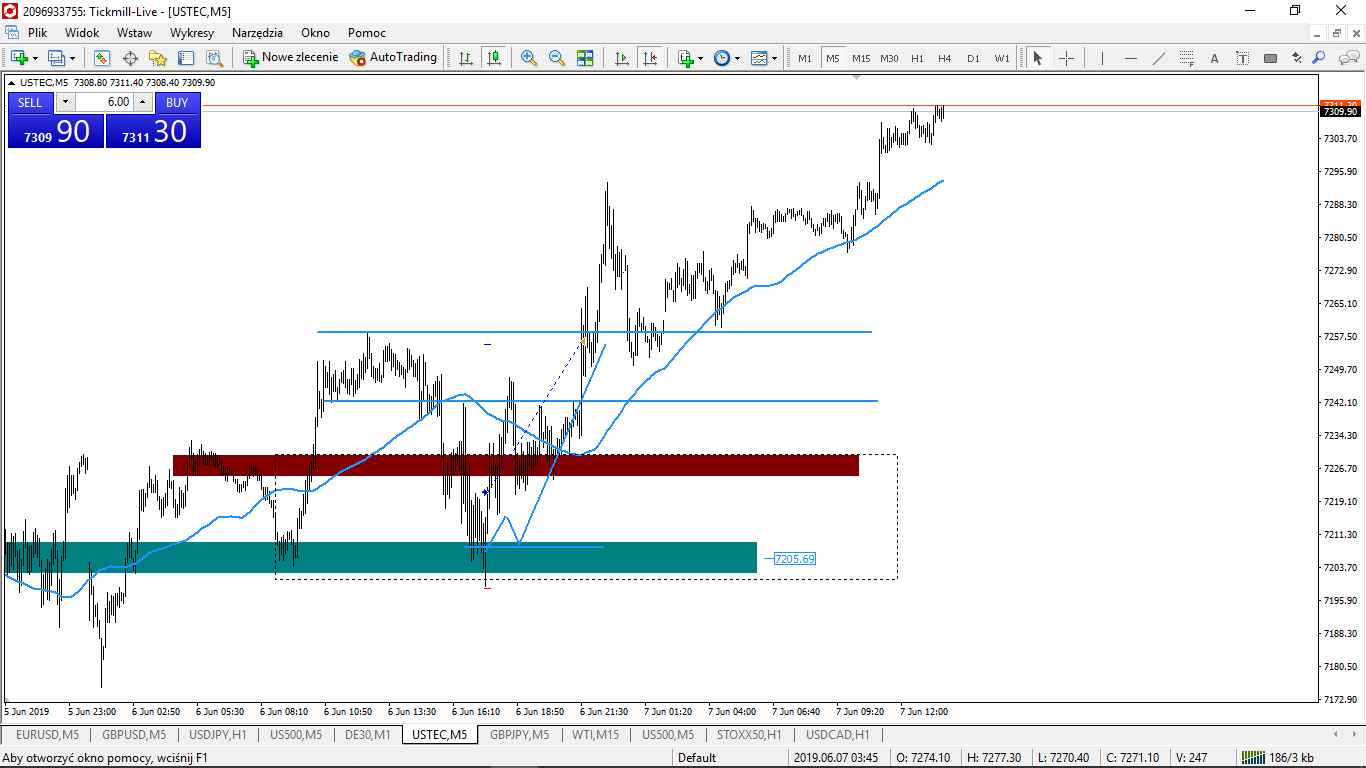The height and width of the screenshot is (768, 1366).
Task: Select the text label tool
Action: tap(1215, 58)
